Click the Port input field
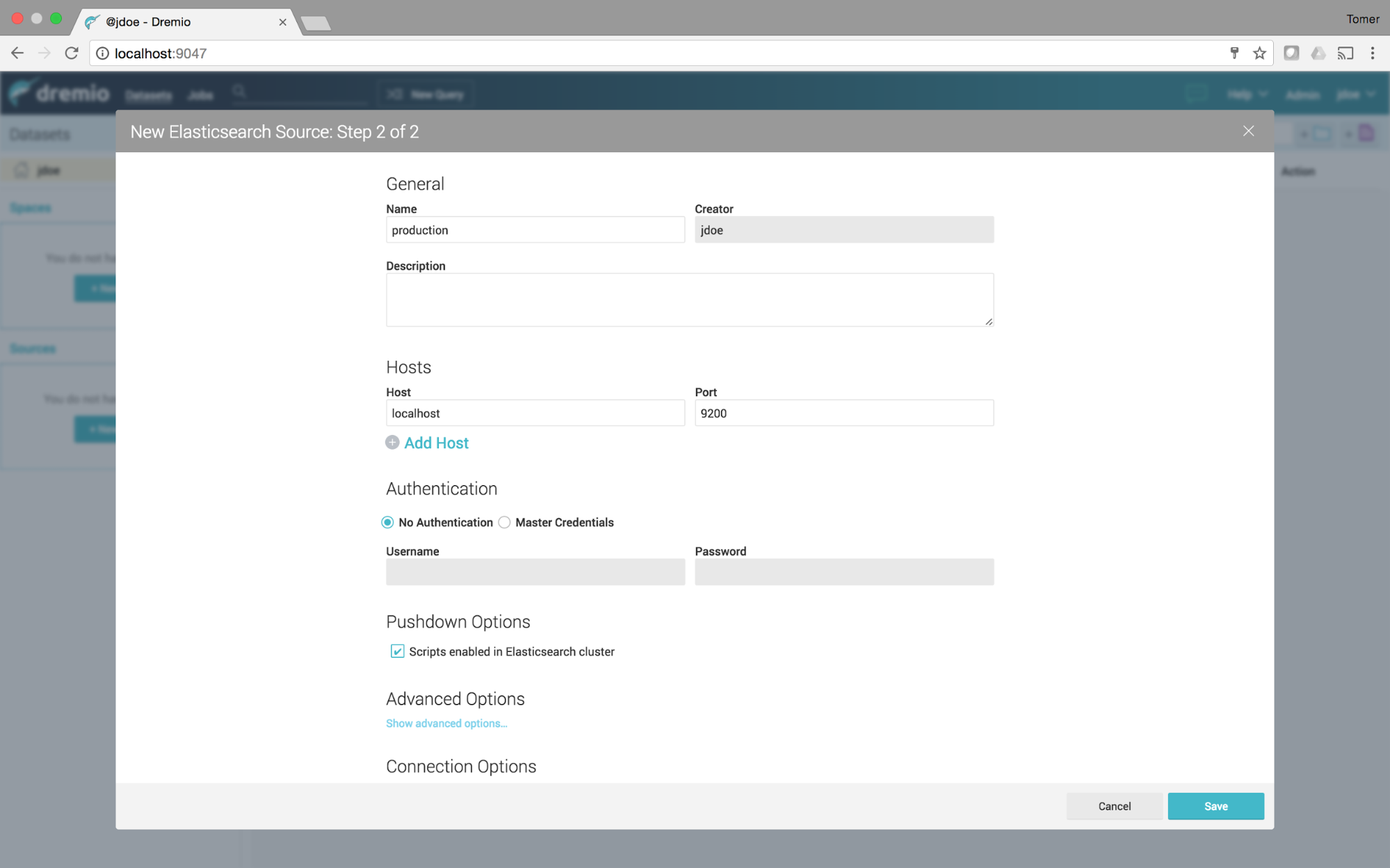Screen dimensions: 1390x868 843,413
